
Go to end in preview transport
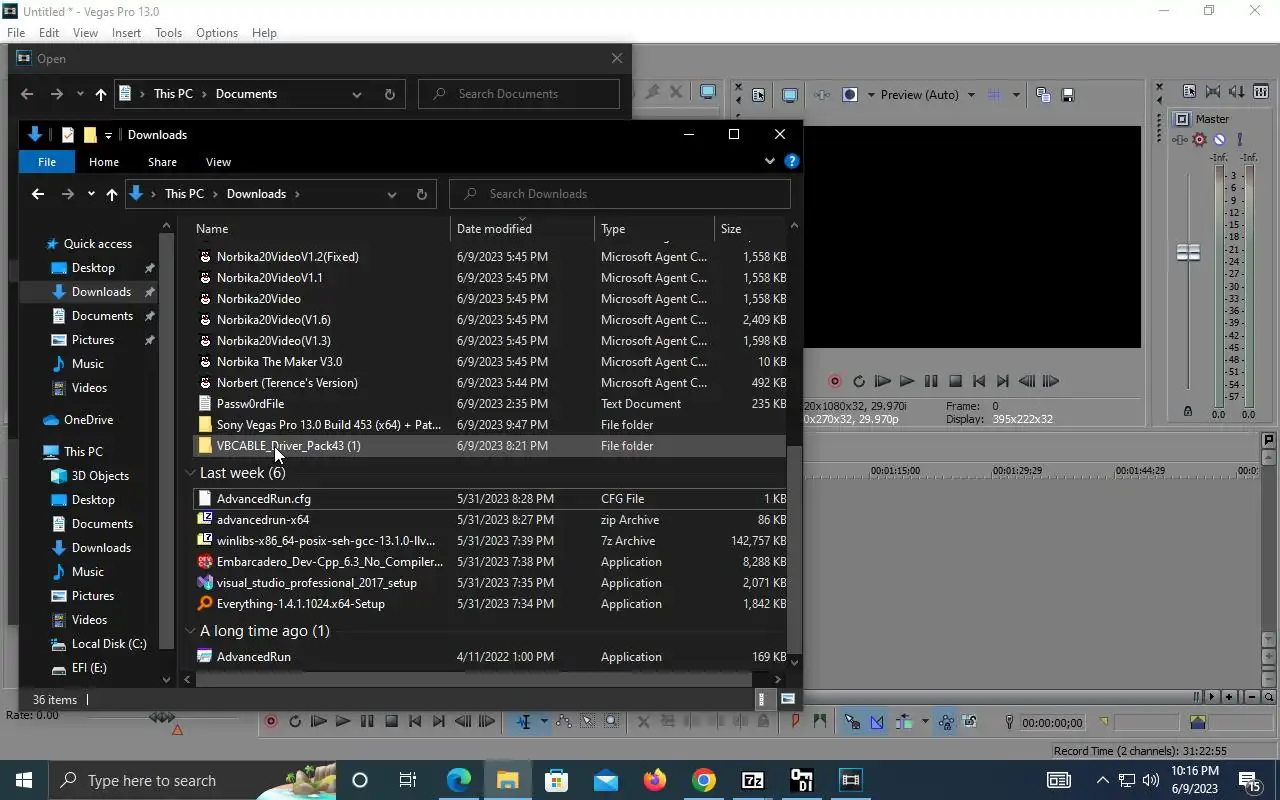coord(1003,381)
